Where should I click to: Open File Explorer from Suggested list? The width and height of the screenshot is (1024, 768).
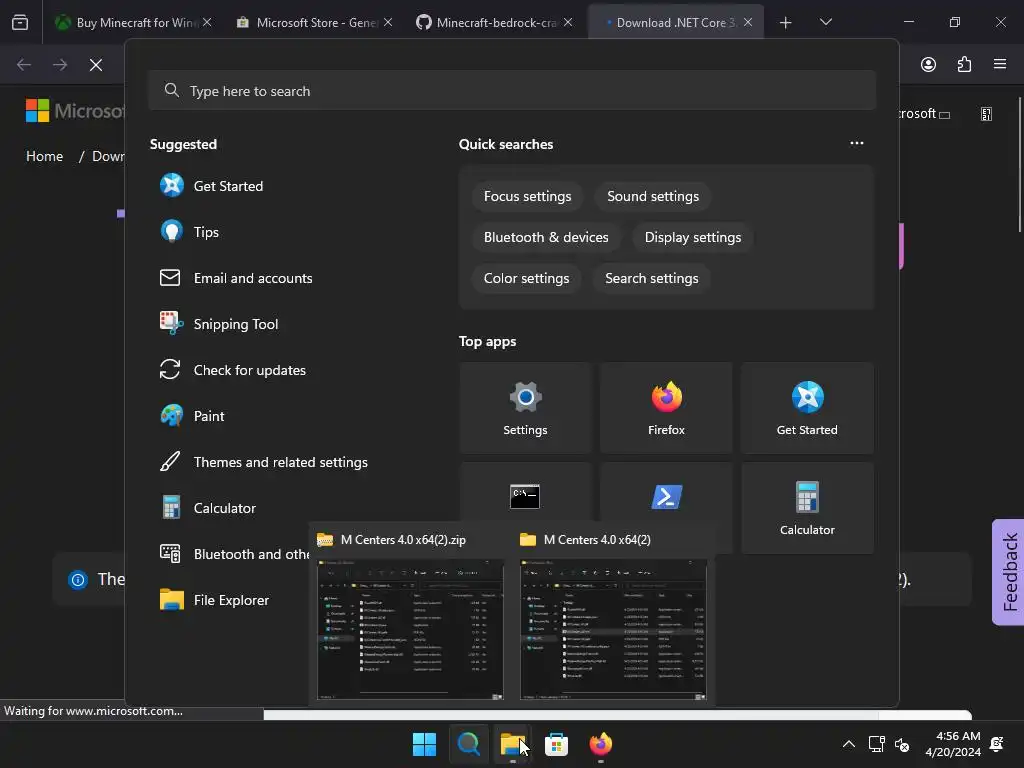214,600
